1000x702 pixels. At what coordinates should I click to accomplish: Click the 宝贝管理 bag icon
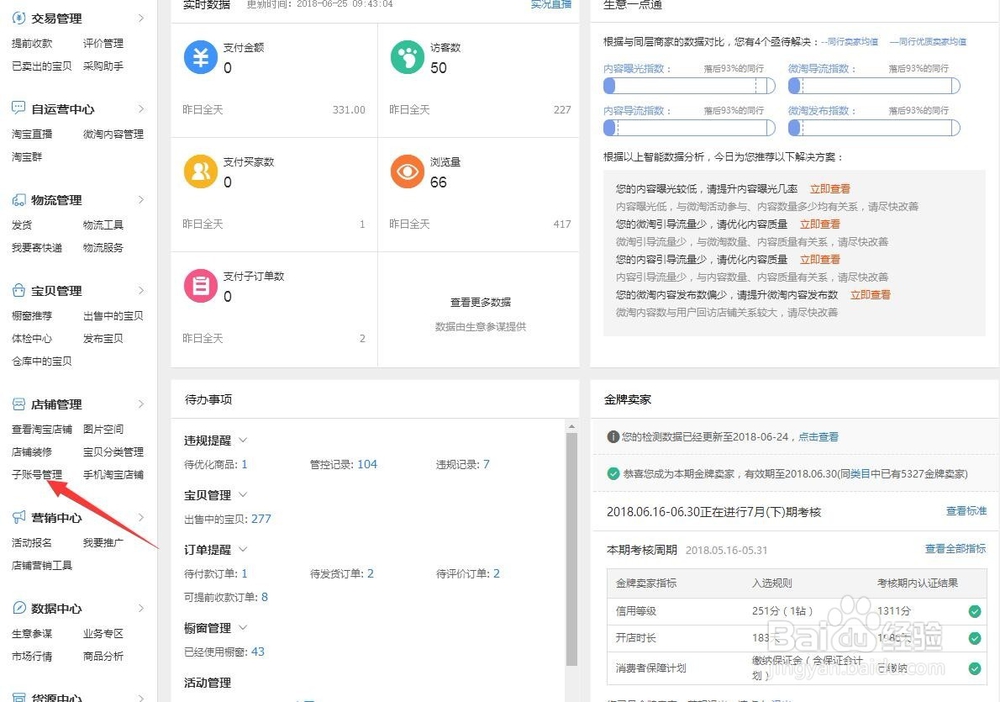click(x=18, y=290)
